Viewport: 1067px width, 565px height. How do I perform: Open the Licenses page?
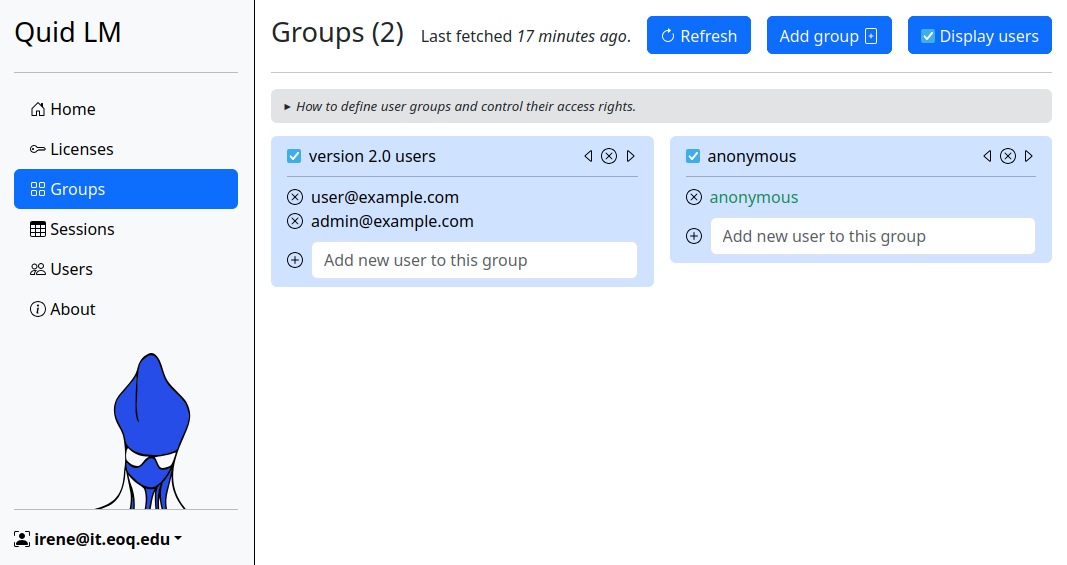(x=81, y=149)
